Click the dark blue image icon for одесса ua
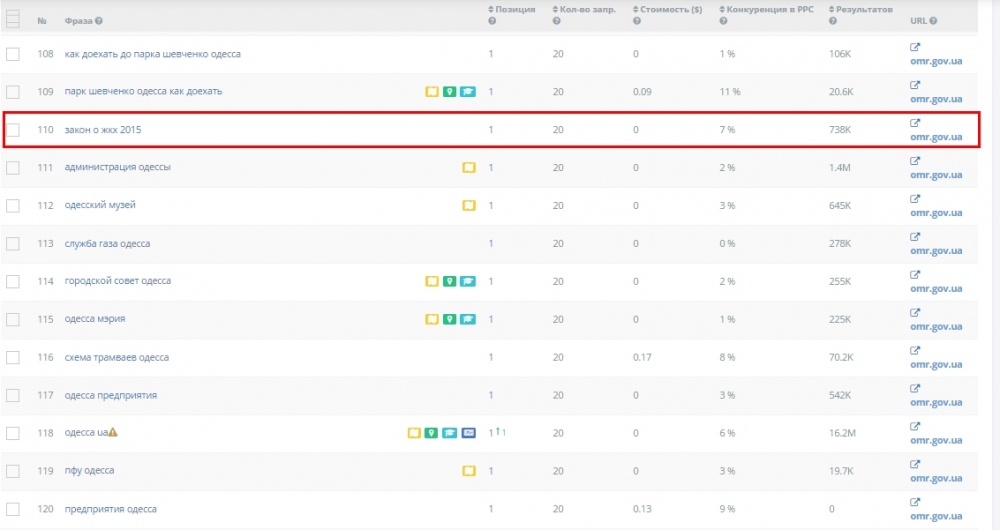Viewport: 1000px width, 530px height. 468,433
